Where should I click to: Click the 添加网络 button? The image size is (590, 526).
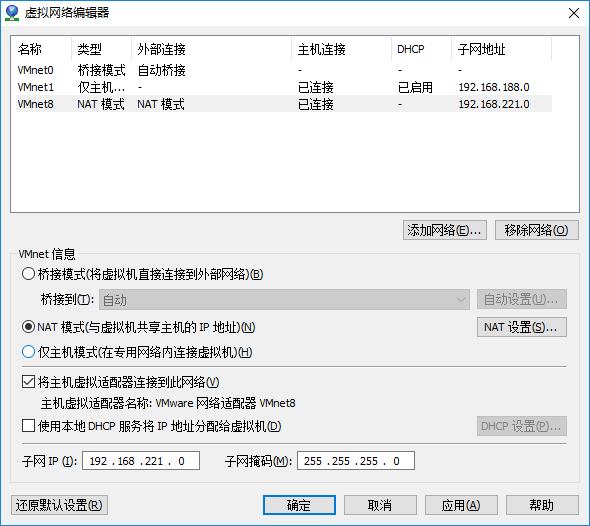pos(444,230)
